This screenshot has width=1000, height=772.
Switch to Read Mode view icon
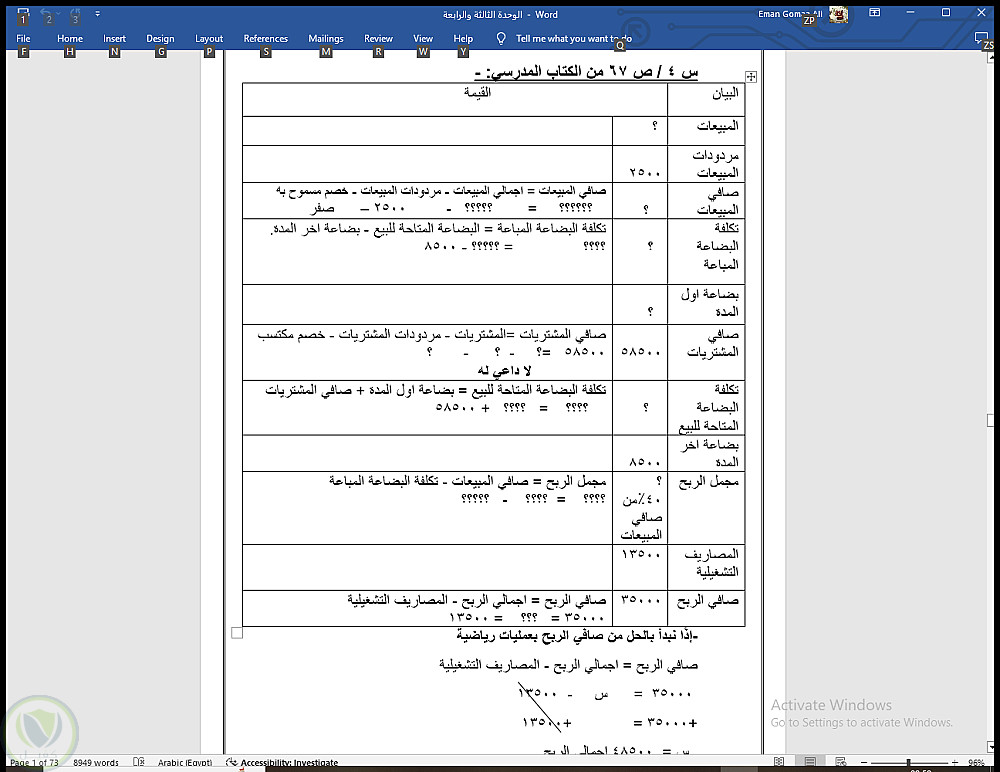tap(779, 762)
